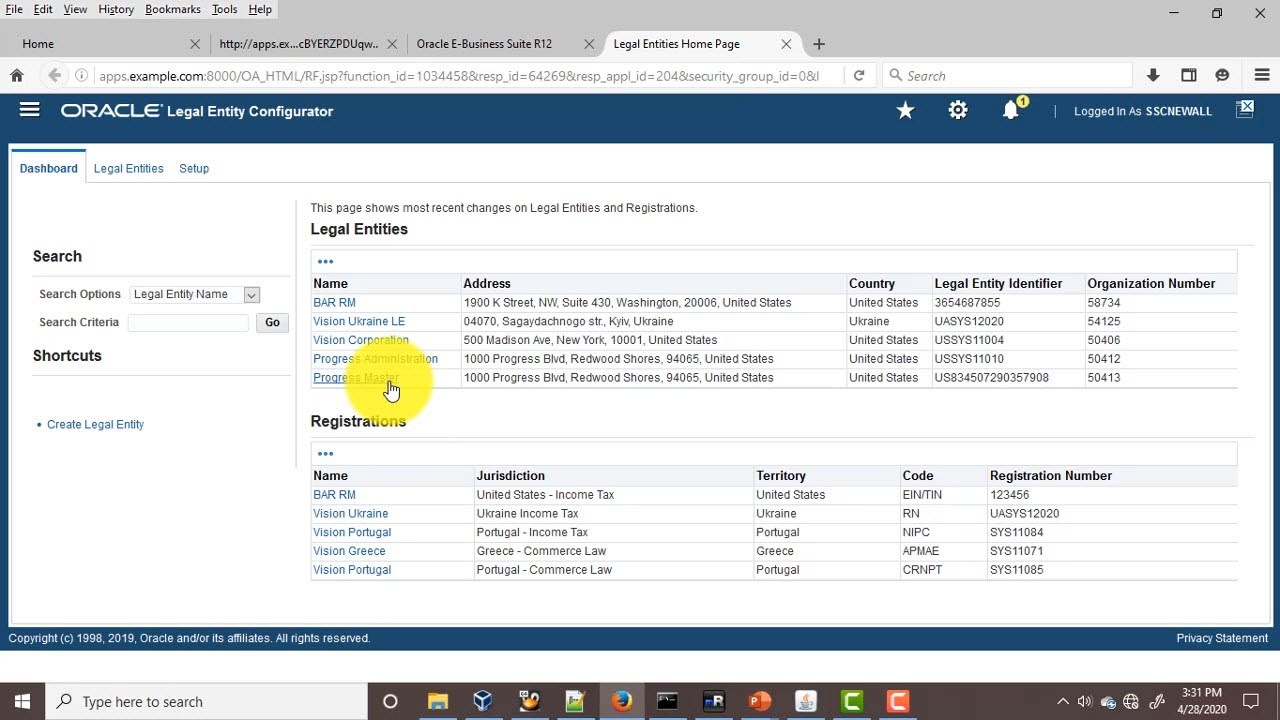Open the taskbar clock showing 3:31 PM
1280x720 pixels.
tap(1201, 701)
